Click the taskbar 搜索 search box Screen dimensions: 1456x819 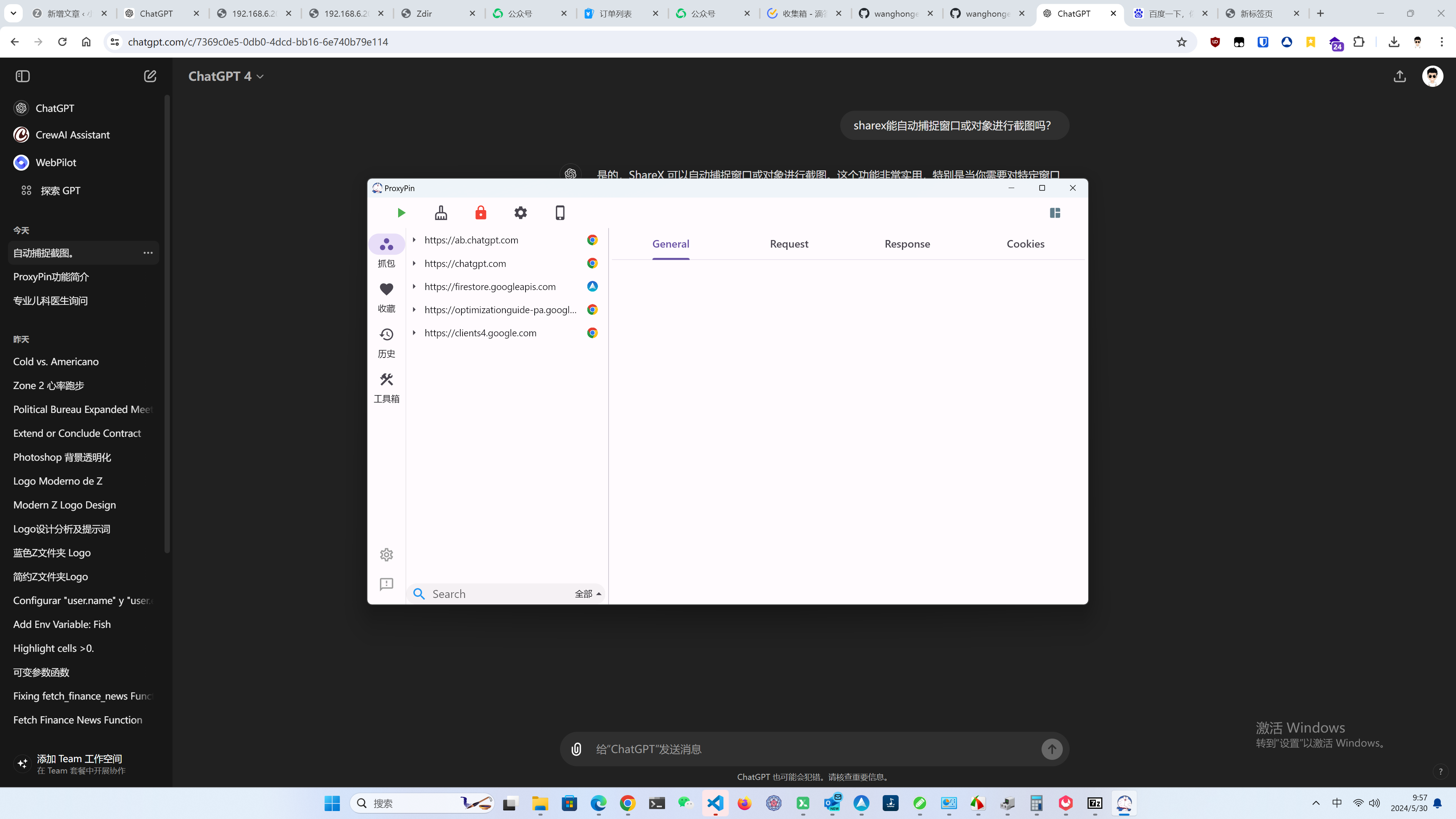pos(423,803)
